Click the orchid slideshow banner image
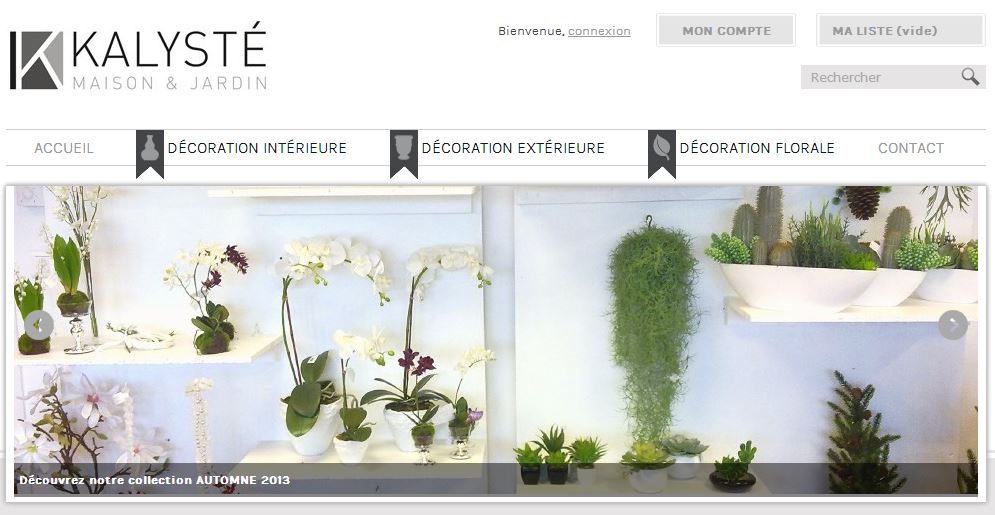The height and width of the screenshot is (515, 995). 496,340
